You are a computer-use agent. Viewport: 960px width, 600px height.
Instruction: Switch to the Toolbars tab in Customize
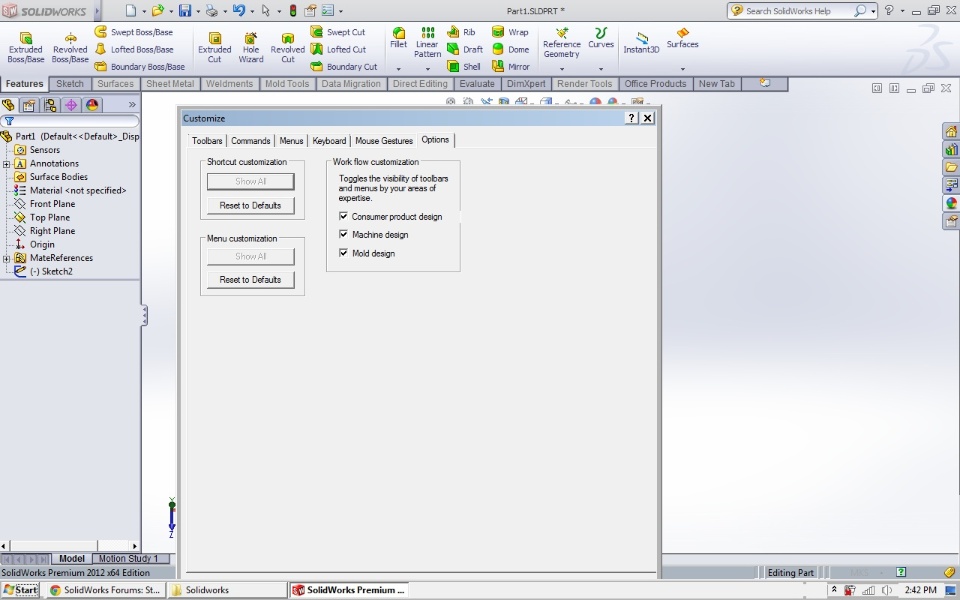207,141
